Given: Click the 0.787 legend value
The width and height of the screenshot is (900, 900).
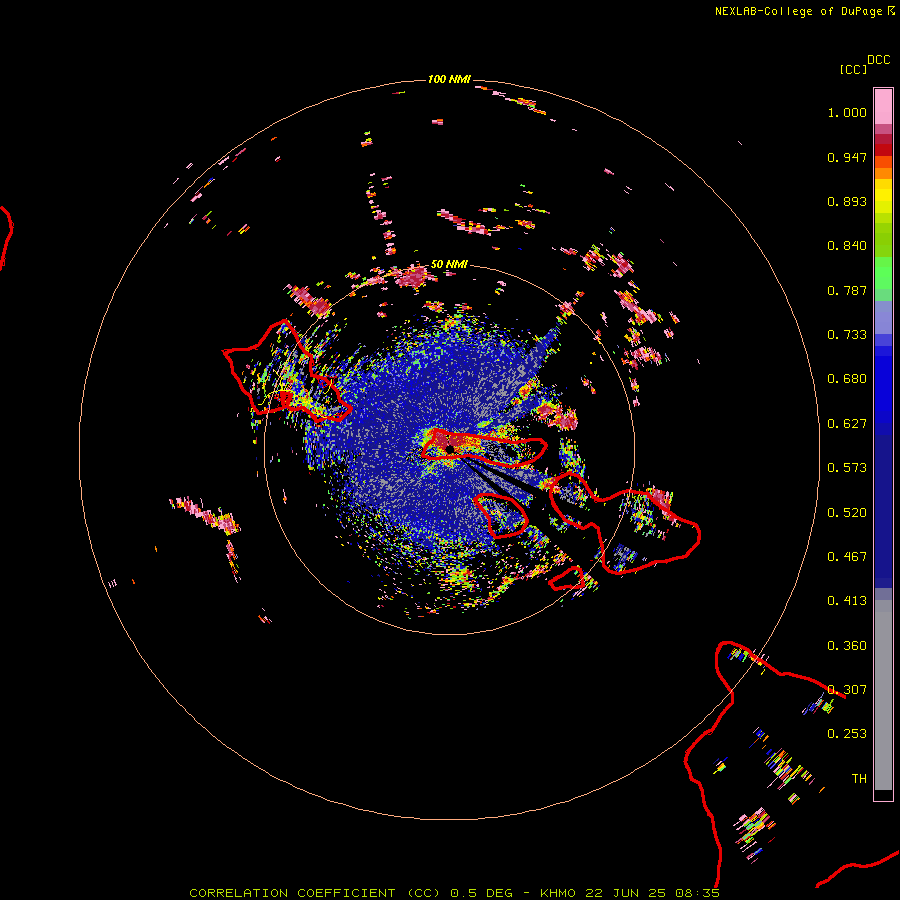Looking at the screenshot, I should 847,290.
